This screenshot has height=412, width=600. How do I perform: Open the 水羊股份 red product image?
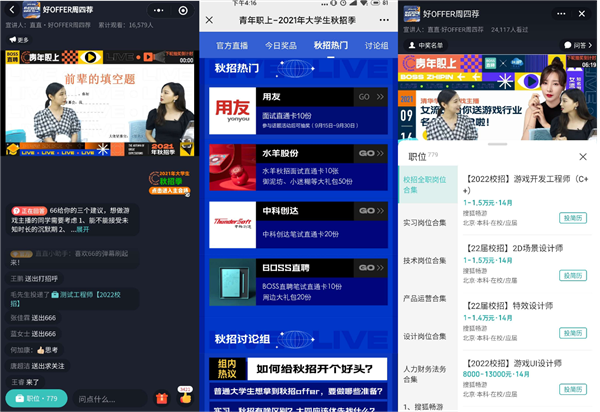pos(233,168)
